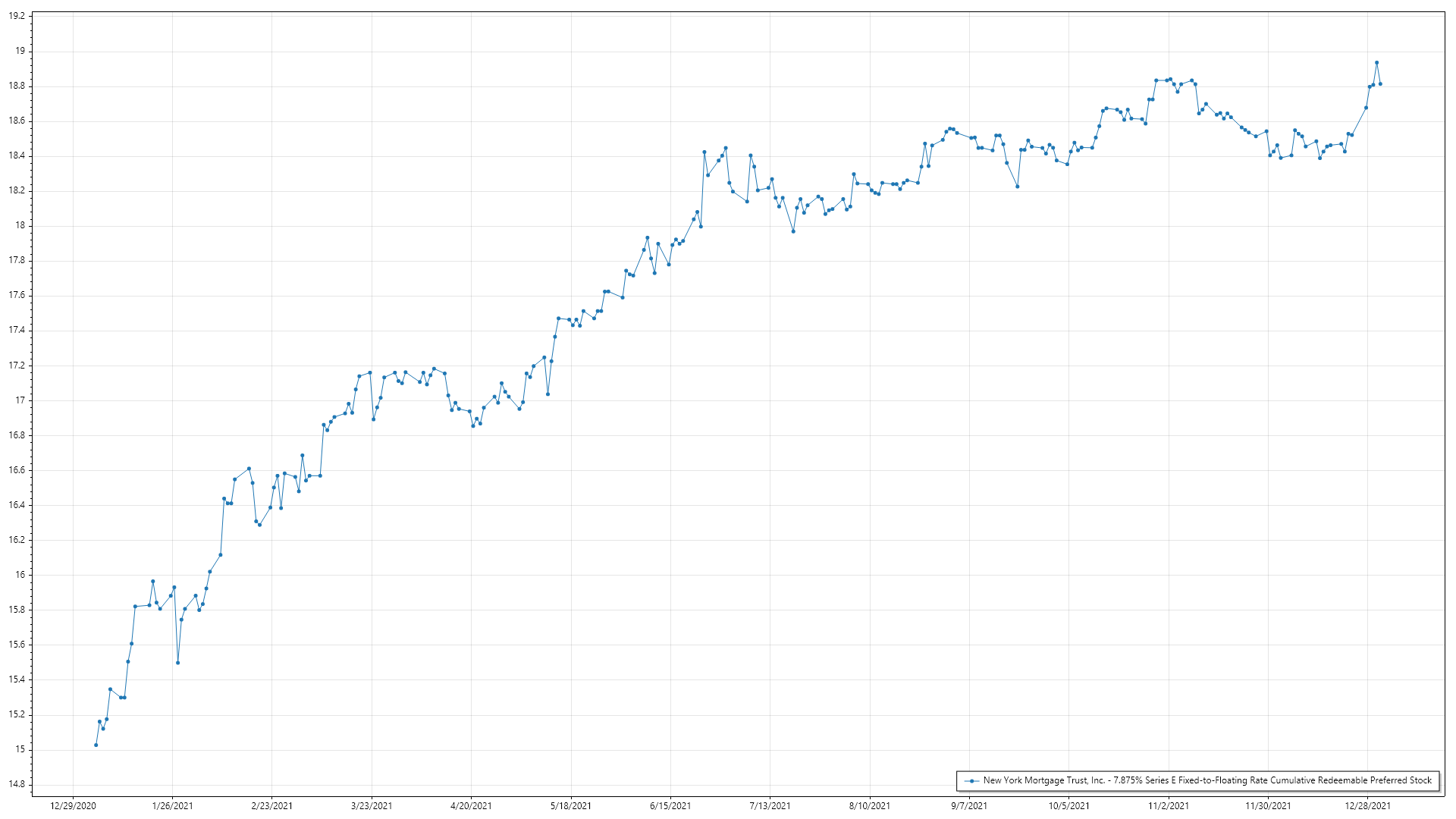Click the 11/2/2021 x-axis date label

[1169, 806]
